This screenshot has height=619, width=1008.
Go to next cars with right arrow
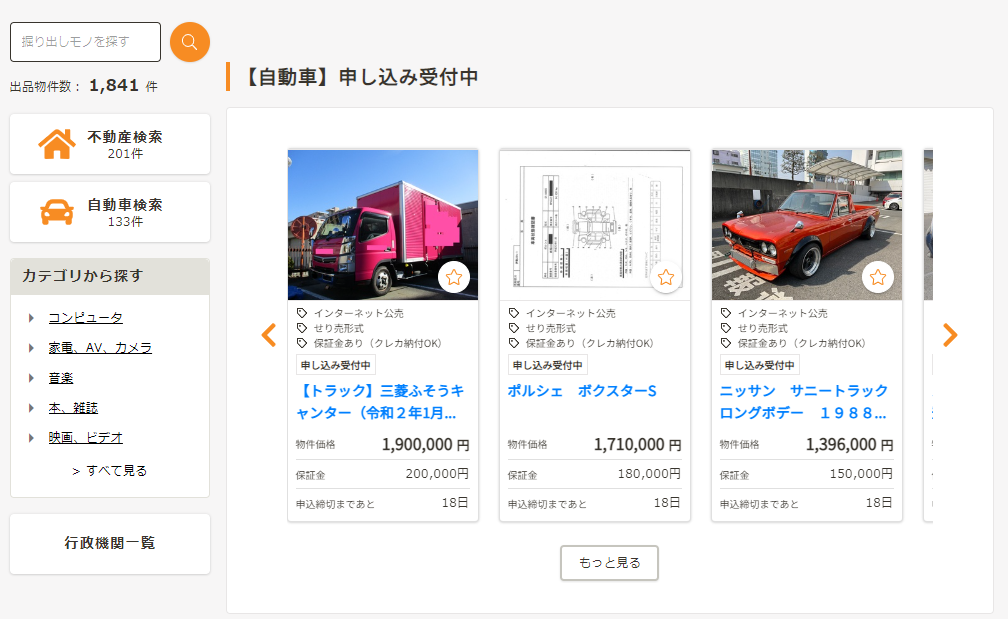[950, 335]
